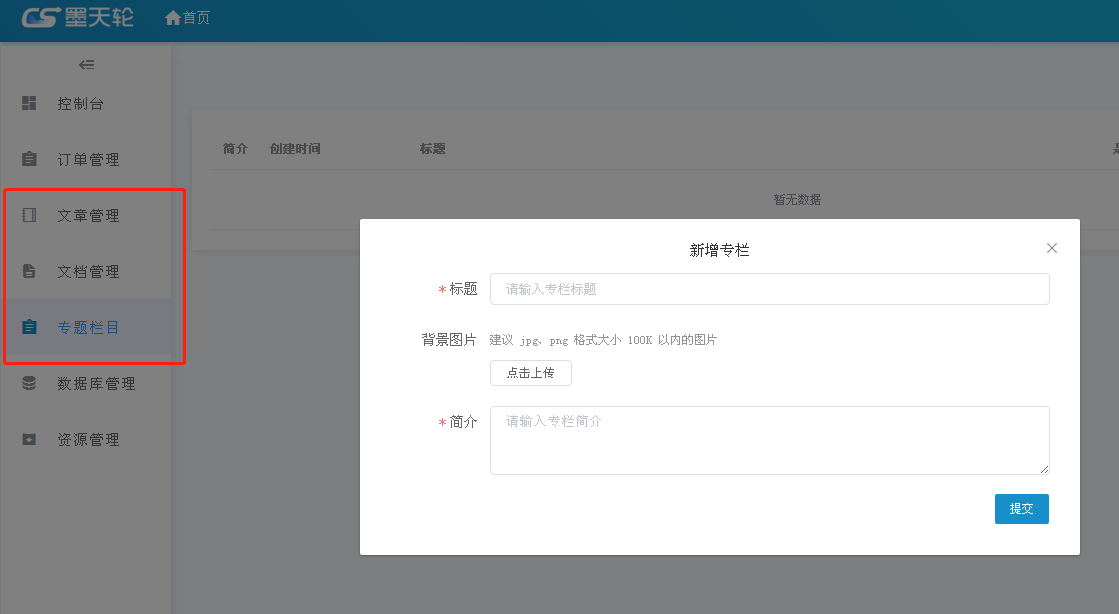This screenshot has width=1119, height=614.
Task: Click the 创建时间 column header
Action: [295, 149]
